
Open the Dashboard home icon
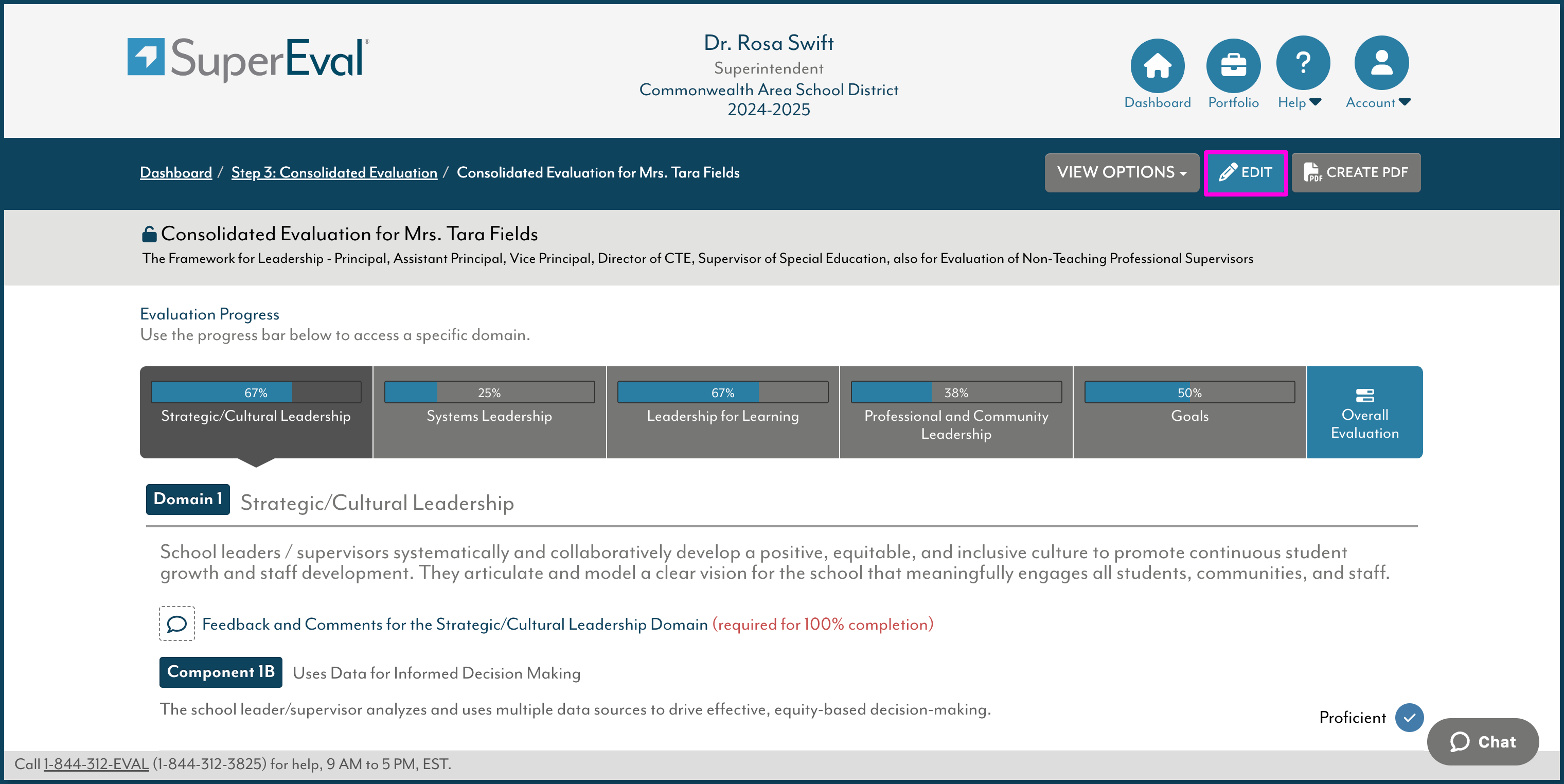(x=1157, y=65)
